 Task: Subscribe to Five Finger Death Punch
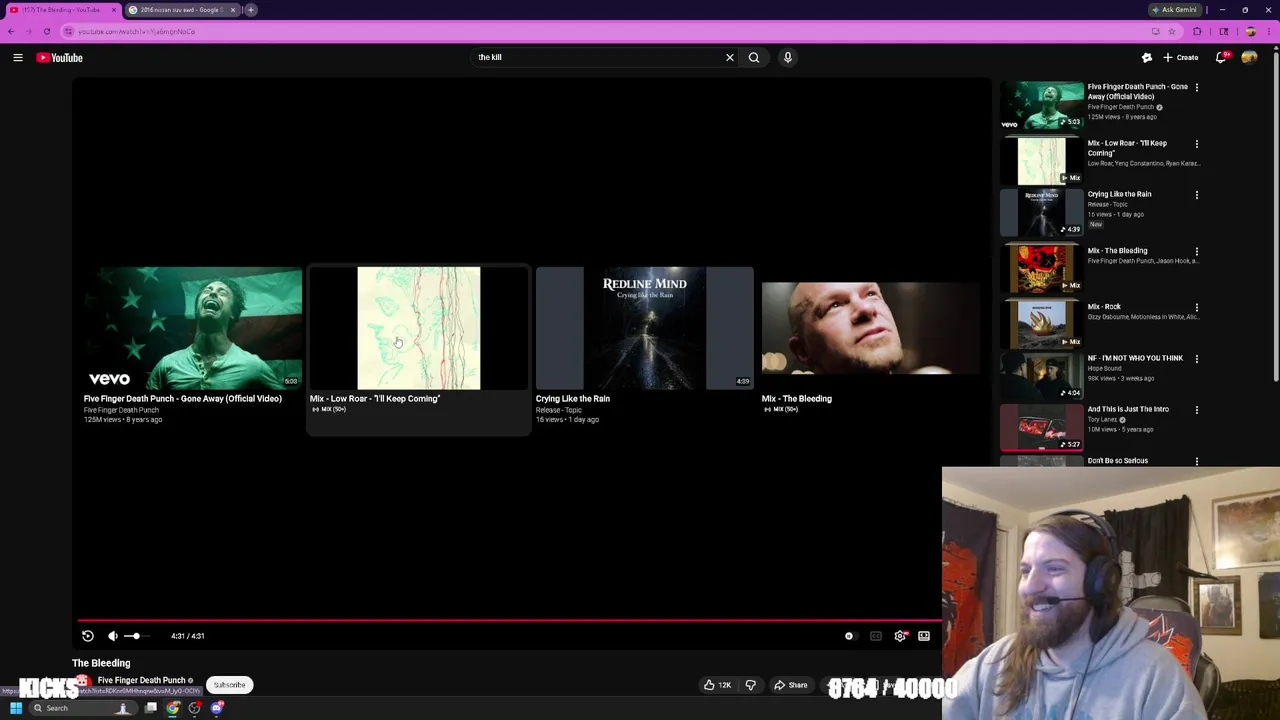click(x=229, y=685)
